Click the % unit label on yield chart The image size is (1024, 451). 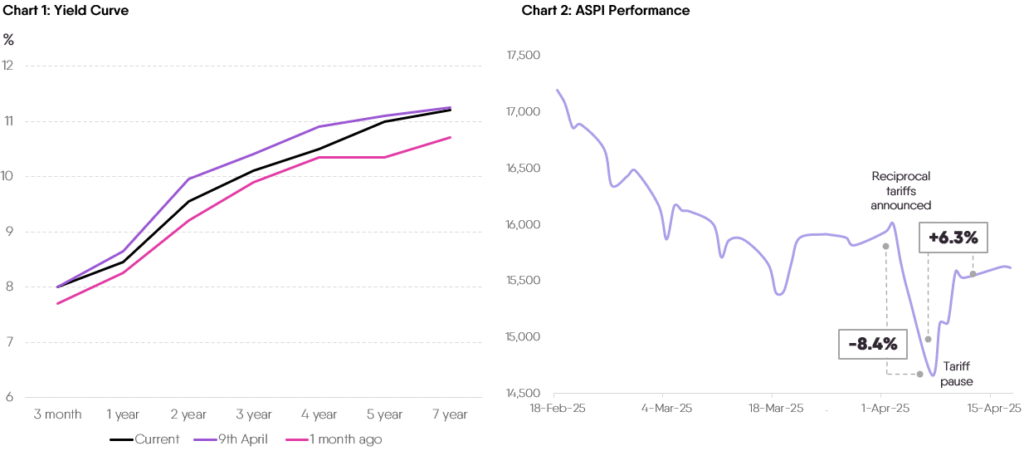pyautogui.click(x=8, y=40)
